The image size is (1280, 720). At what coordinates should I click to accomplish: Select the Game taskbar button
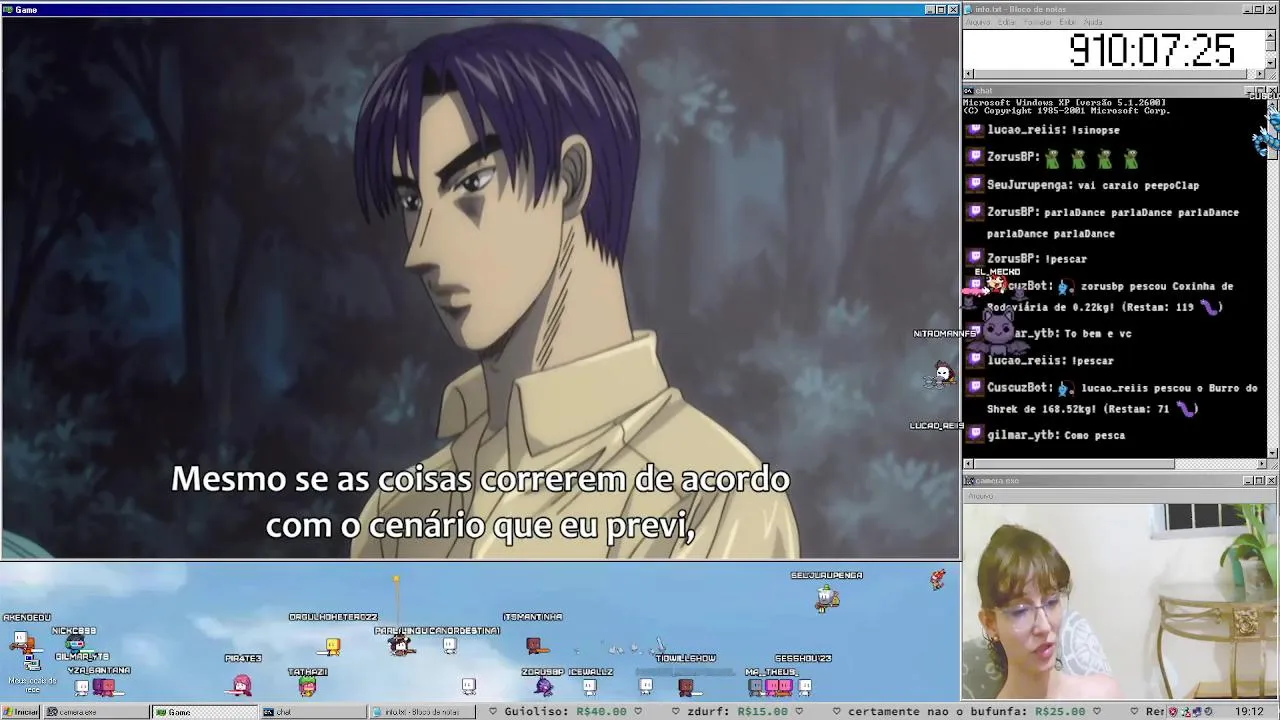[205, 712]
